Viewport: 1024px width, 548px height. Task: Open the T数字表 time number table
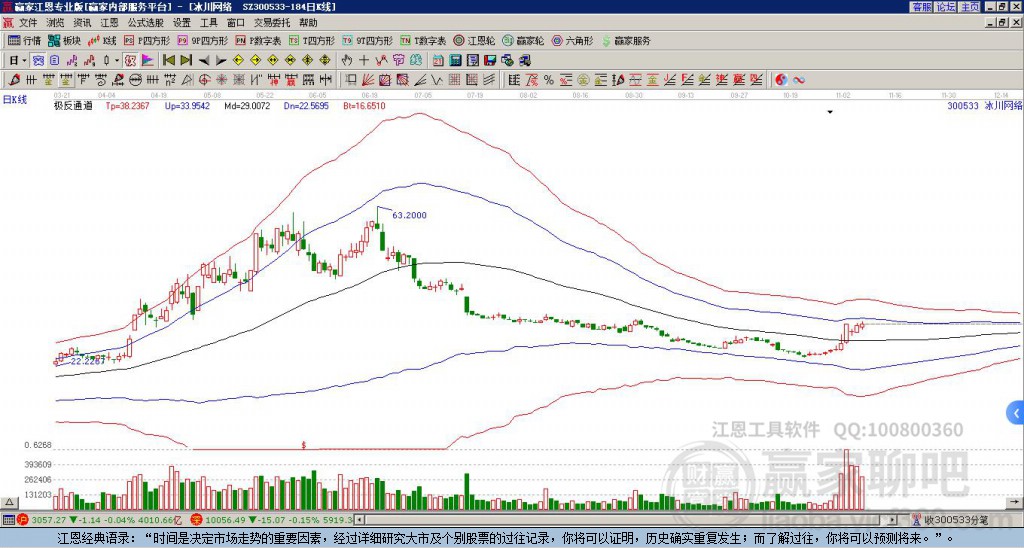pyautogui.click(x=423, y=40)
